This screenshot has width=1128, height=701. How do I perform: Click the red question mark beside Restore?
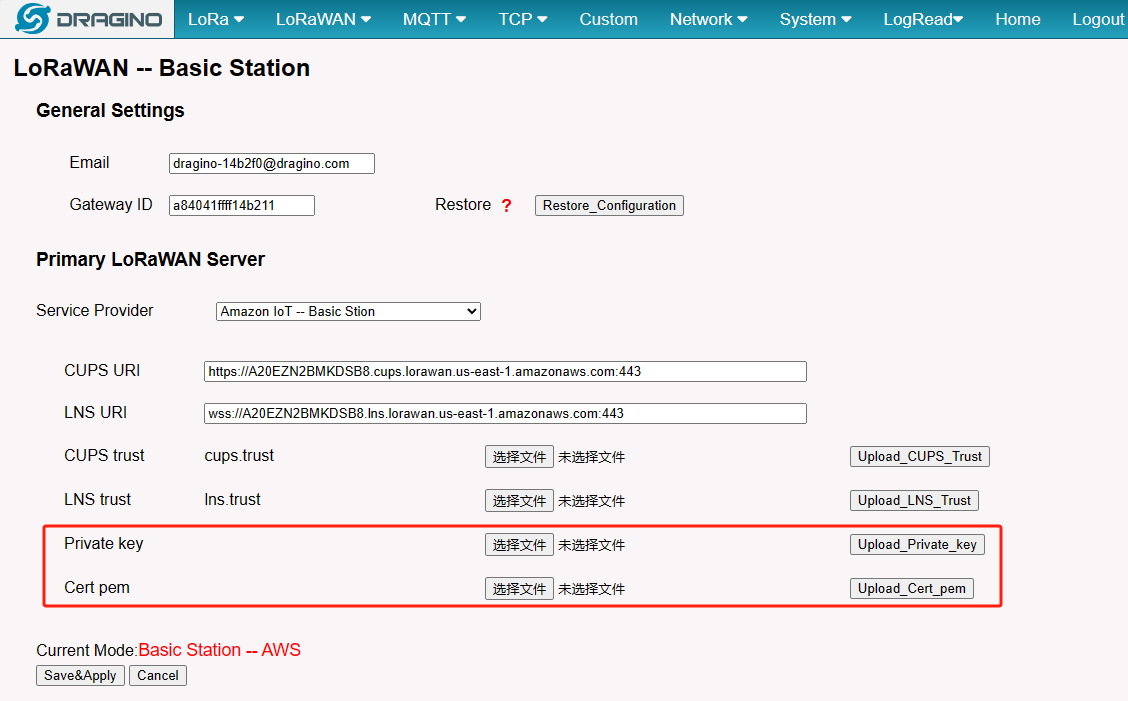506,206
